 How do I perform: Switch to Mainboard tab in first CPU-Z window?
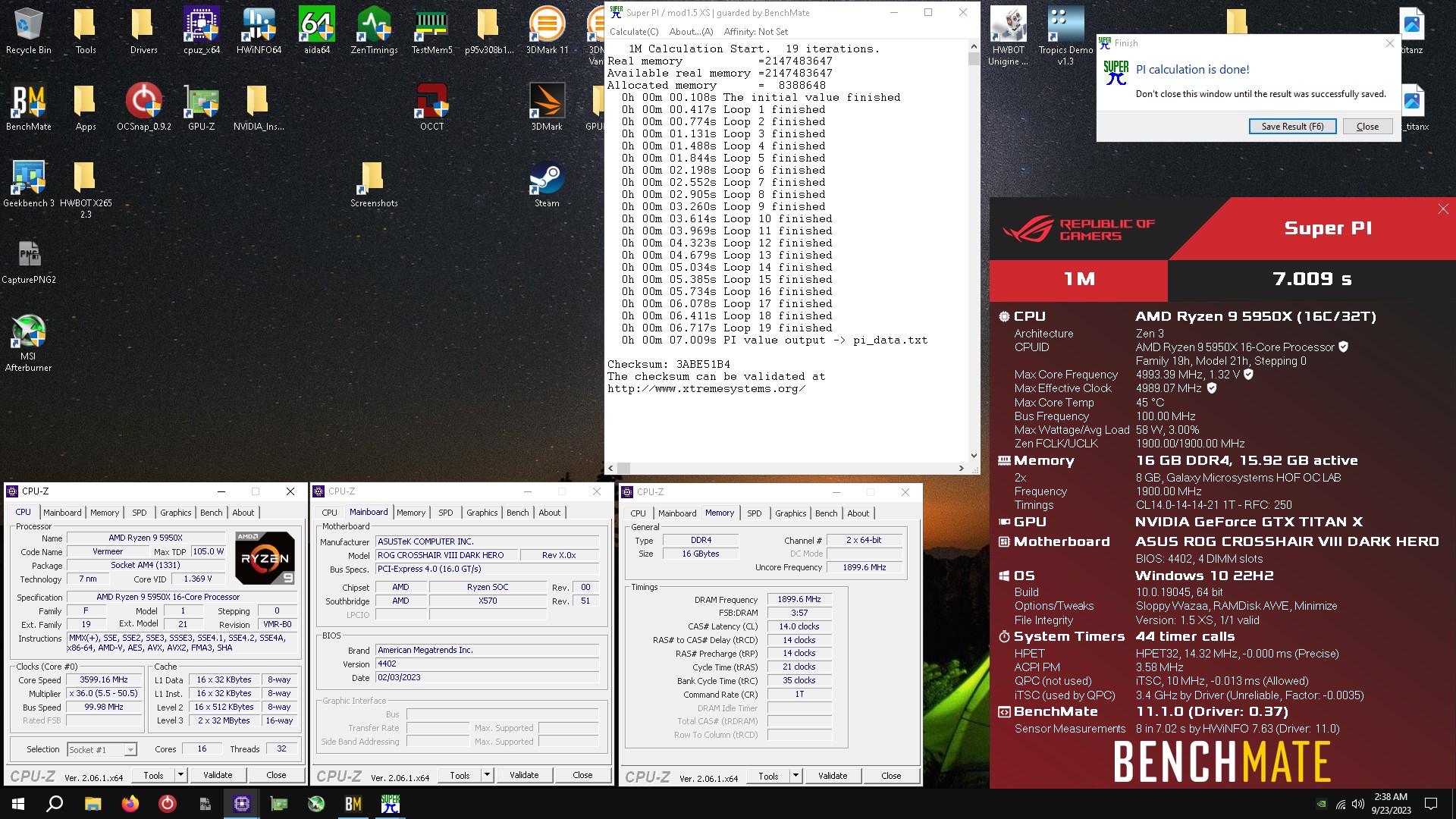click(x=62, y=513)
